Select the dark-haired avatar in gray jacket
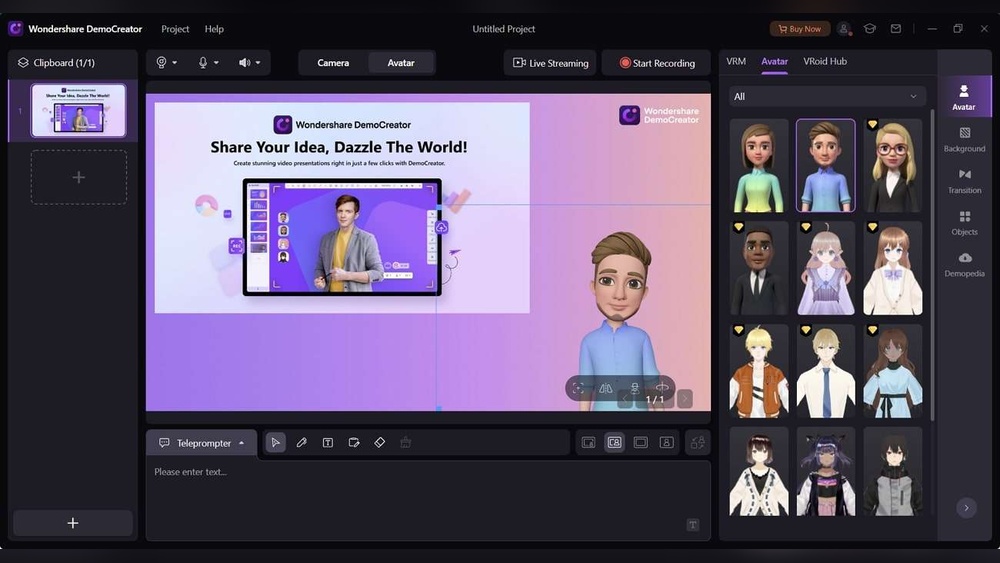Screen dimensions: 1000x563 coord(892,471)
